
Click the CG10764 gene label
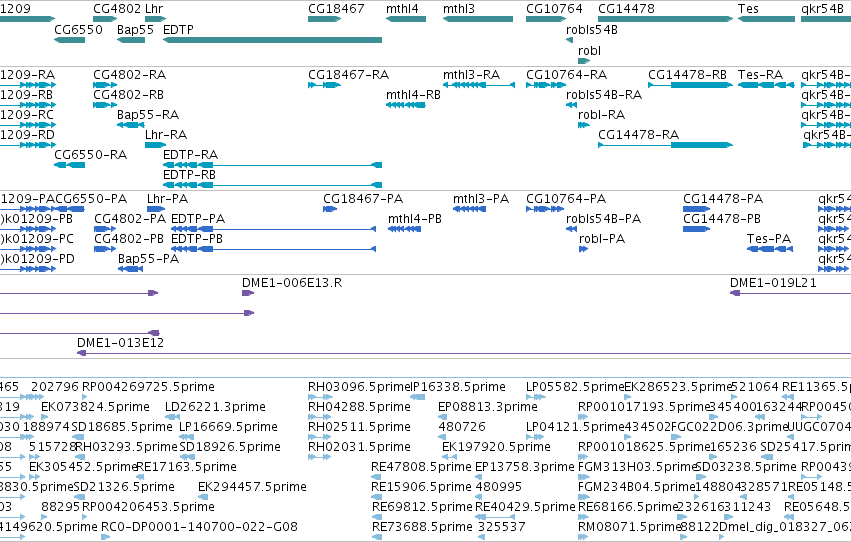554,9
